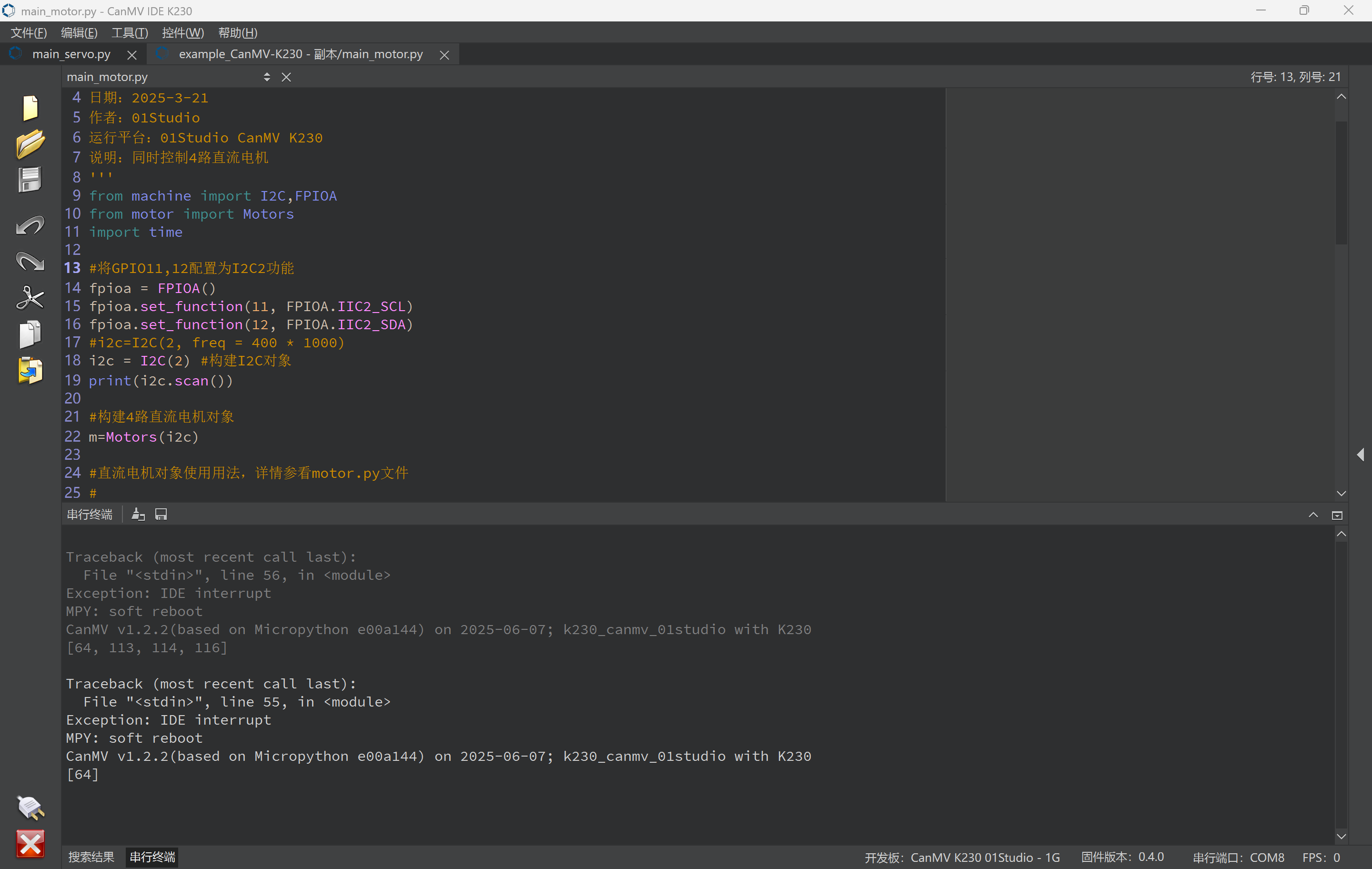
Task: Click the Open File folder icon
Action: pyautogui.click(x=30, y=143)
